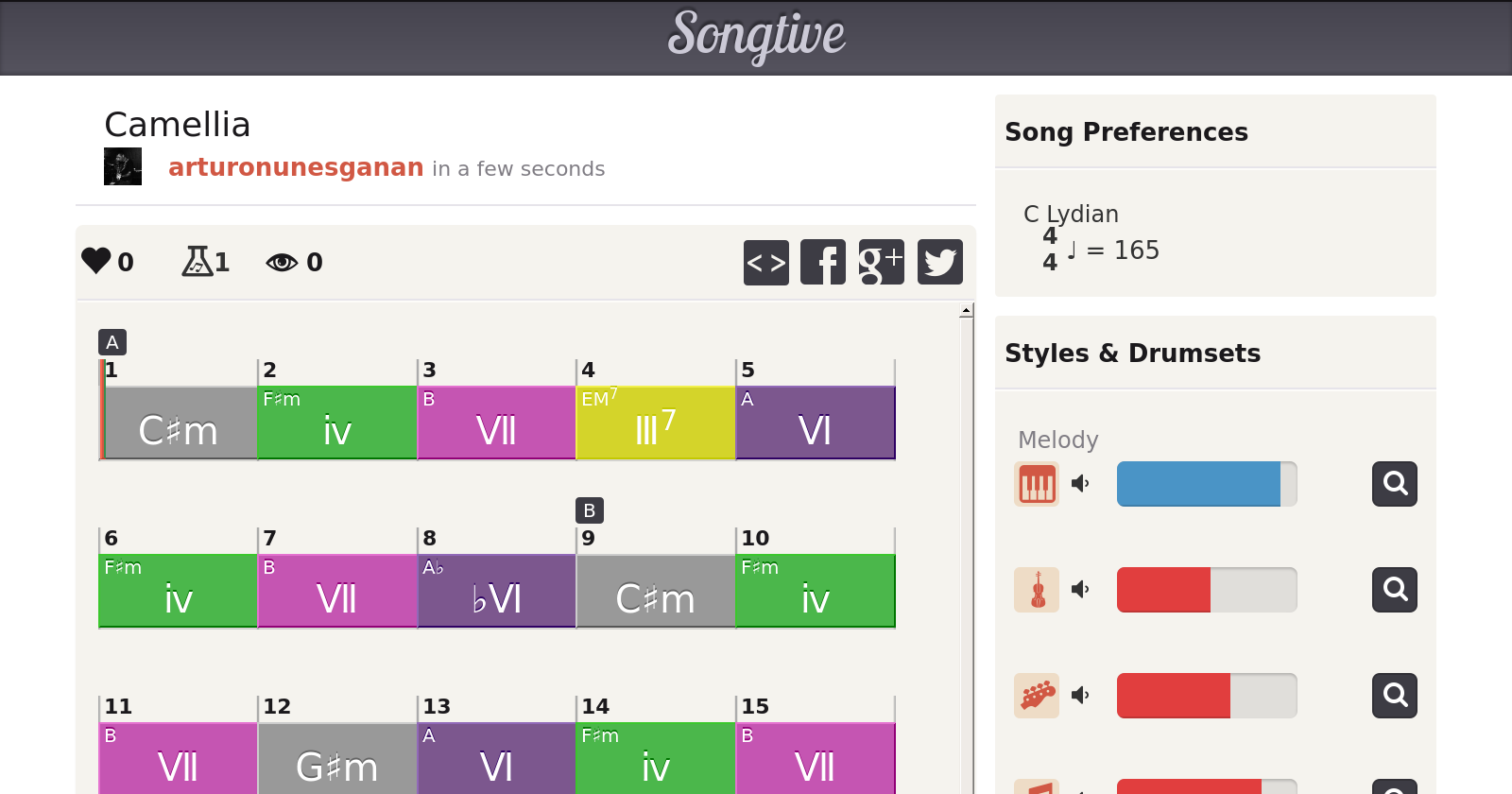The height and width of the screenshot is (794, 1512).
Task: Click the Songtive logo
Action: pos(756,36)
